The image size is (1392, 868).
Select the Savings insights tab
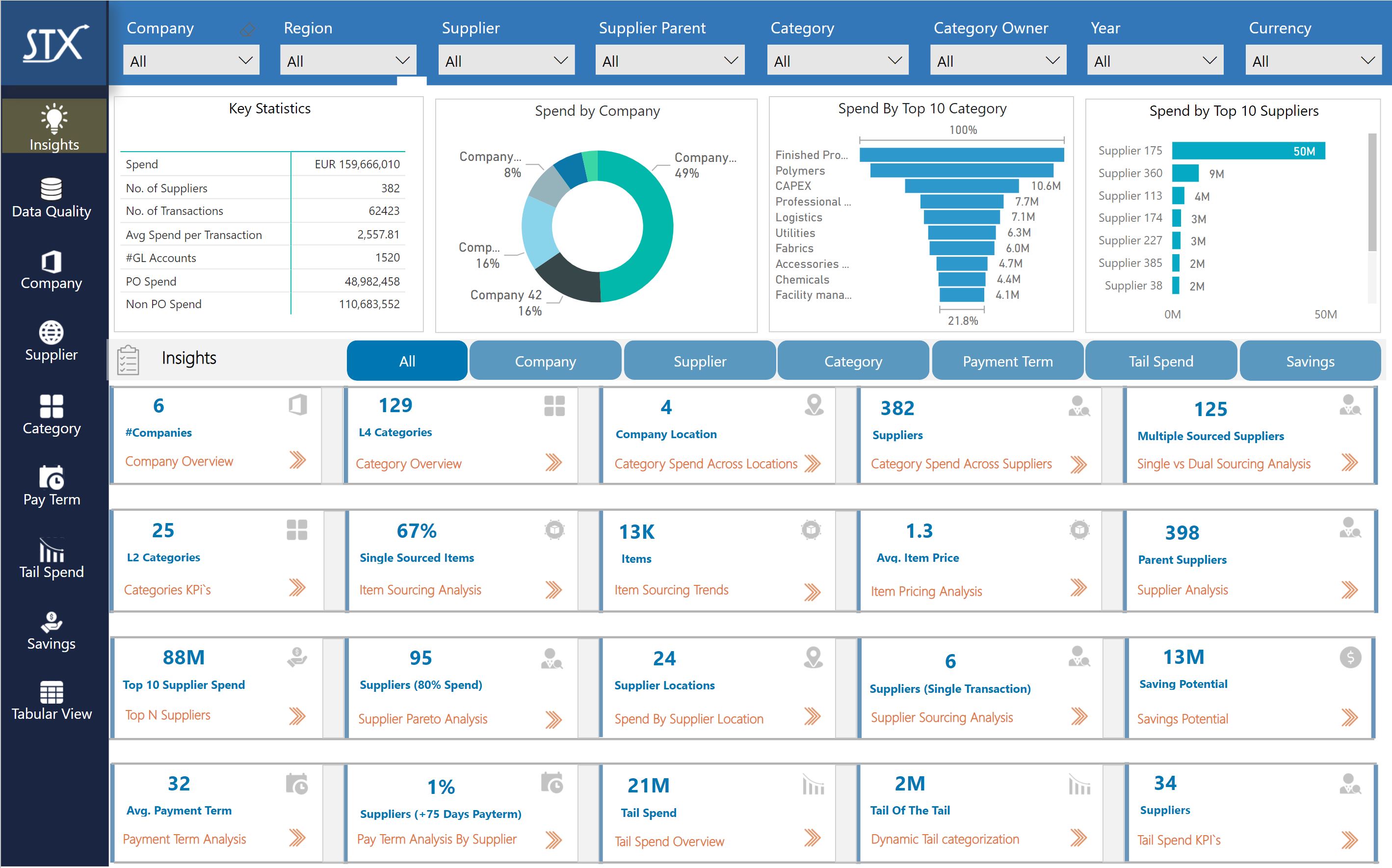1310,361
